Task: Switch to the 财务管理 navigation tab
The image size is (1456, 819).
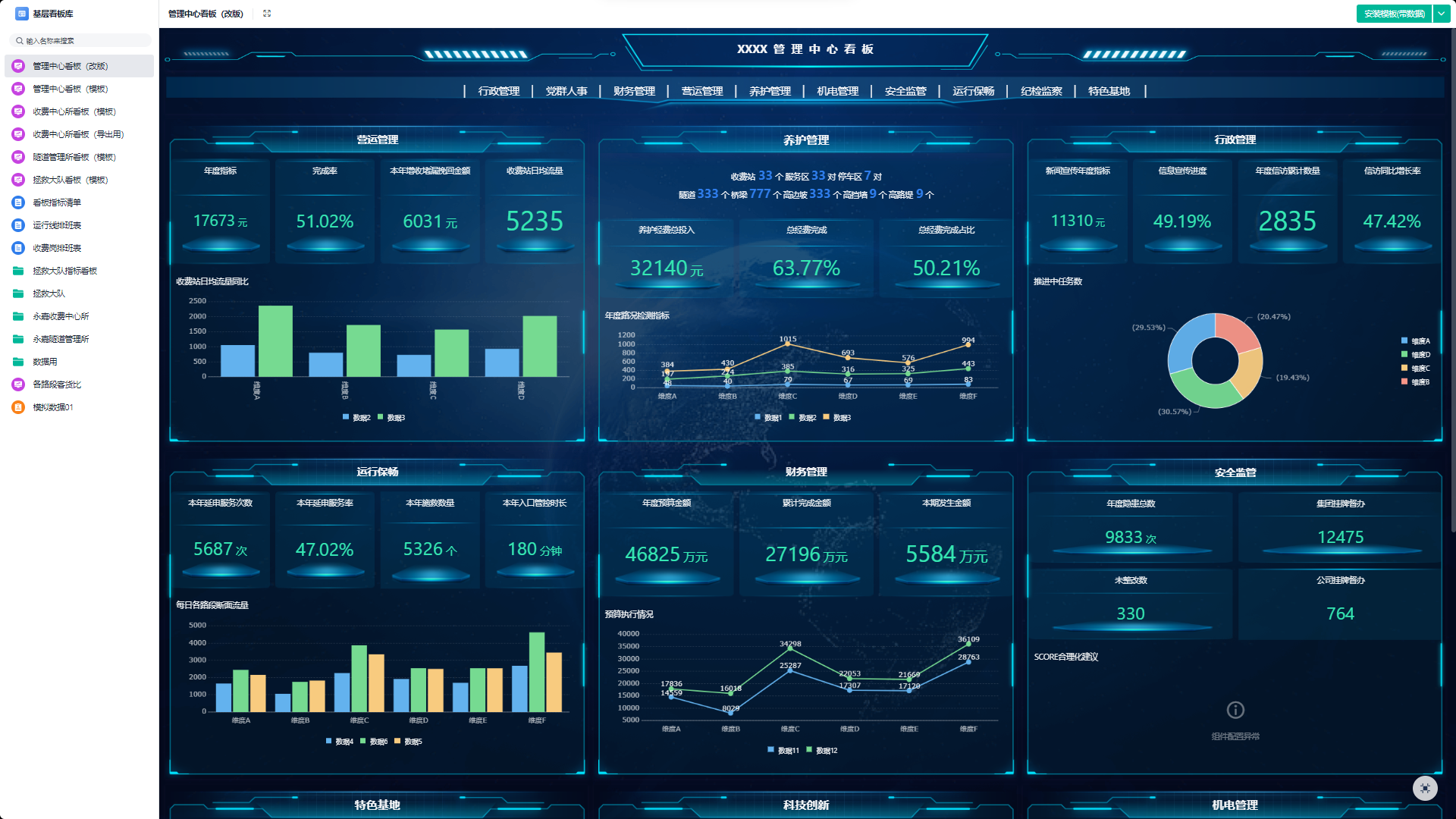Action: pyautogui.click(x=634, y=91)
